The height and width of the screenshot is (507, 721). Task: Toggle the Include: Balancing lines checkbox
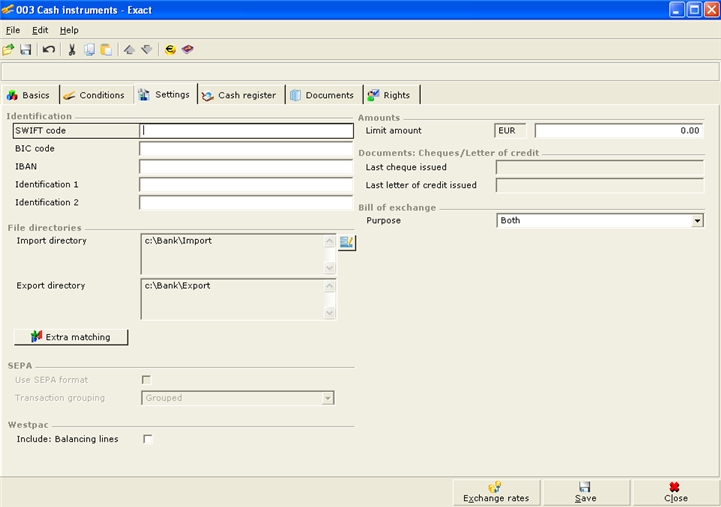click(x=148, y=439)
